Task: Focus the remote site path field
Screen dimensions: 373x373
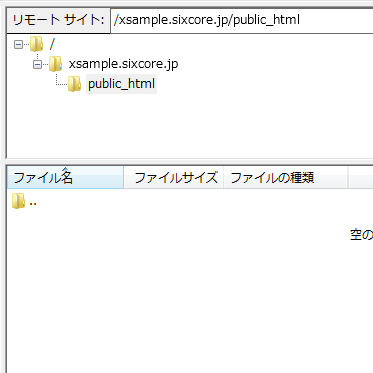Action: click(x=242, y=20)
